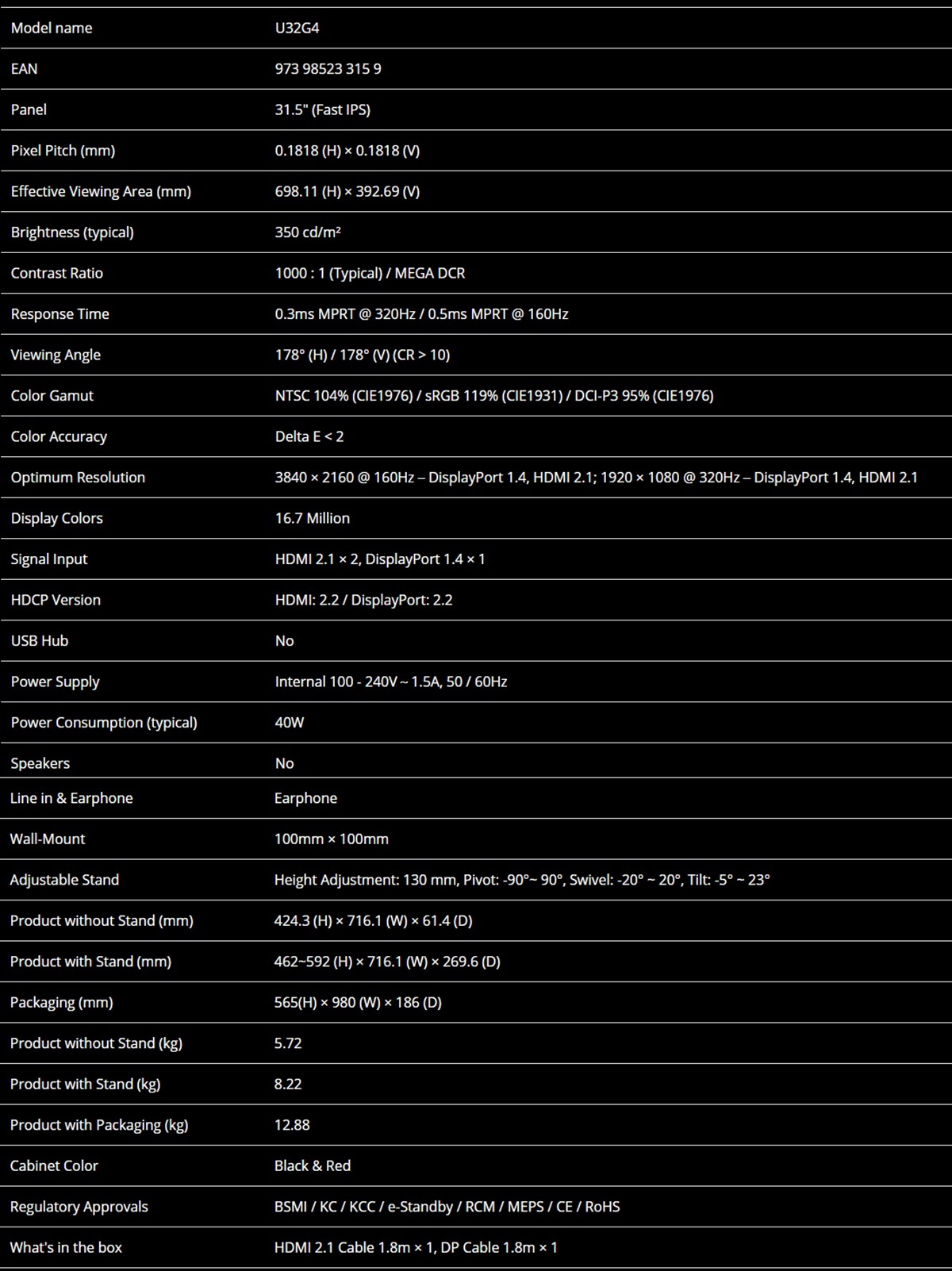Select the HDMI: 2.2 / DisplayPort: 2.2 value
The height and width of the screenshot is (1271, 952).
click(363, 600)
